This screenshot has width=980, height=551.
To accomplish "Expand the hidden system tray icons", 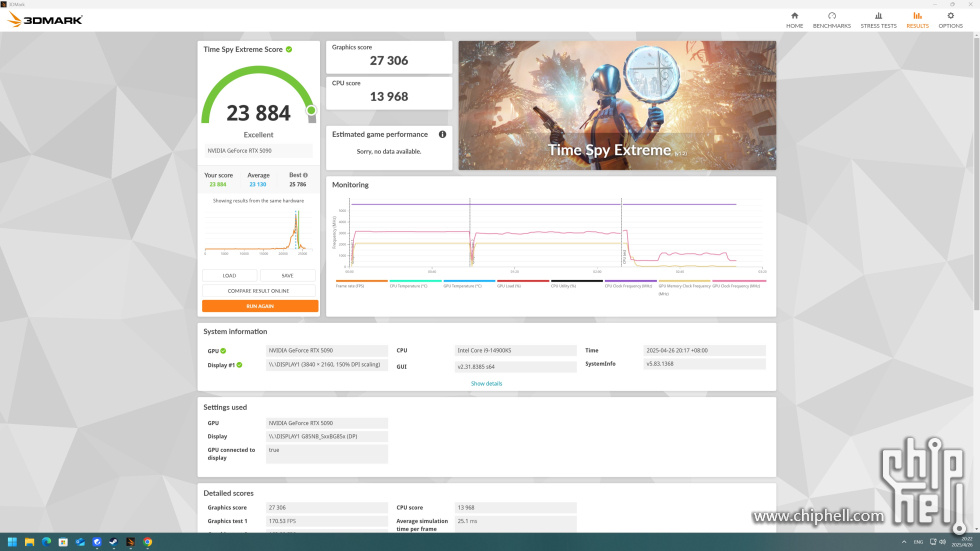I will [904, 542].
